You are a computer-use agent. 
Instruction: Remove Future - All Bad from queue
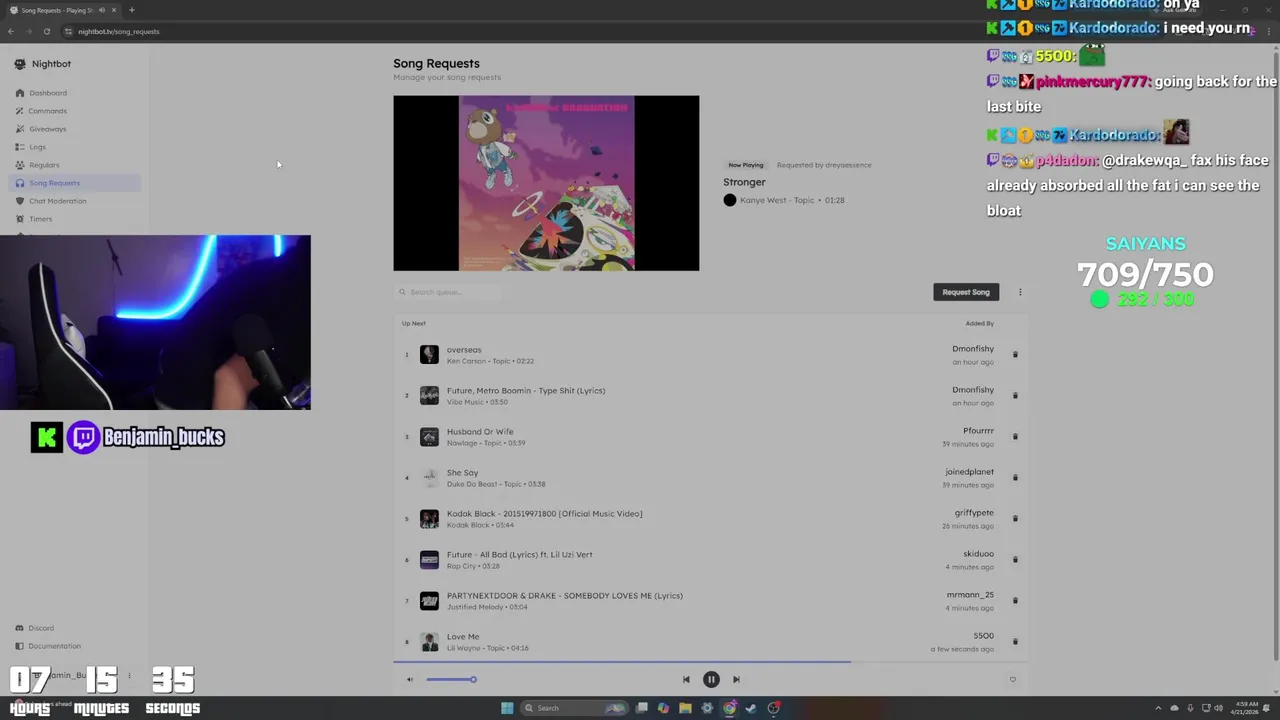(1015, 559)
